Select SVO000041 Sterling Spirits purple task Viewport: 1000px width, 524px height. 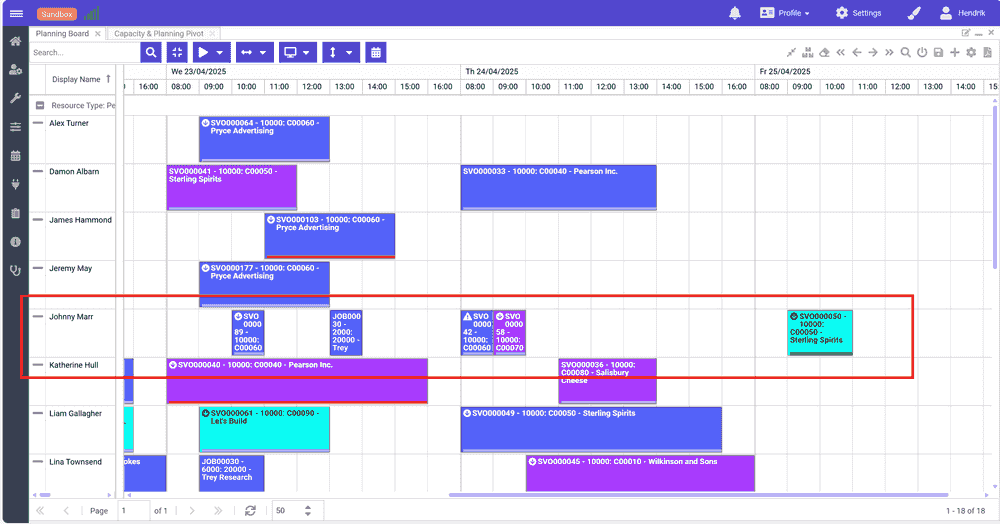click(232, 187)
